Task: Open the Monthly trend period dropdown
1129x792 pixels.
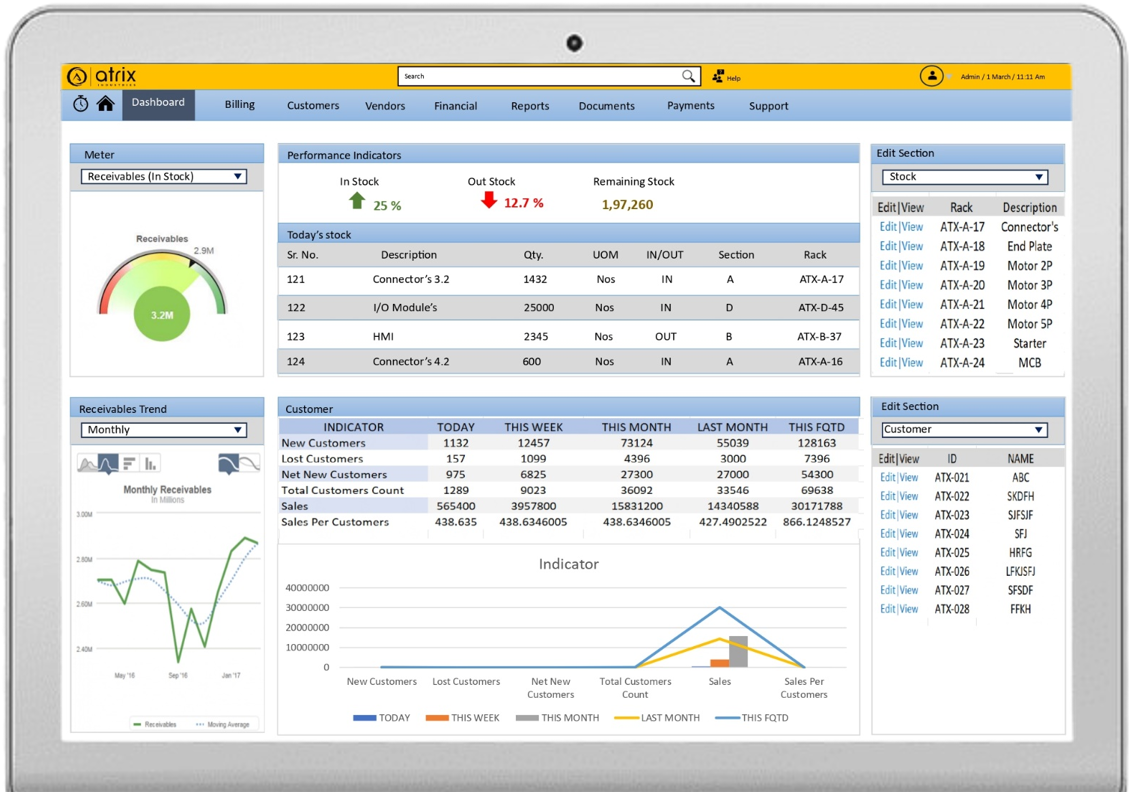Action: 164,430
